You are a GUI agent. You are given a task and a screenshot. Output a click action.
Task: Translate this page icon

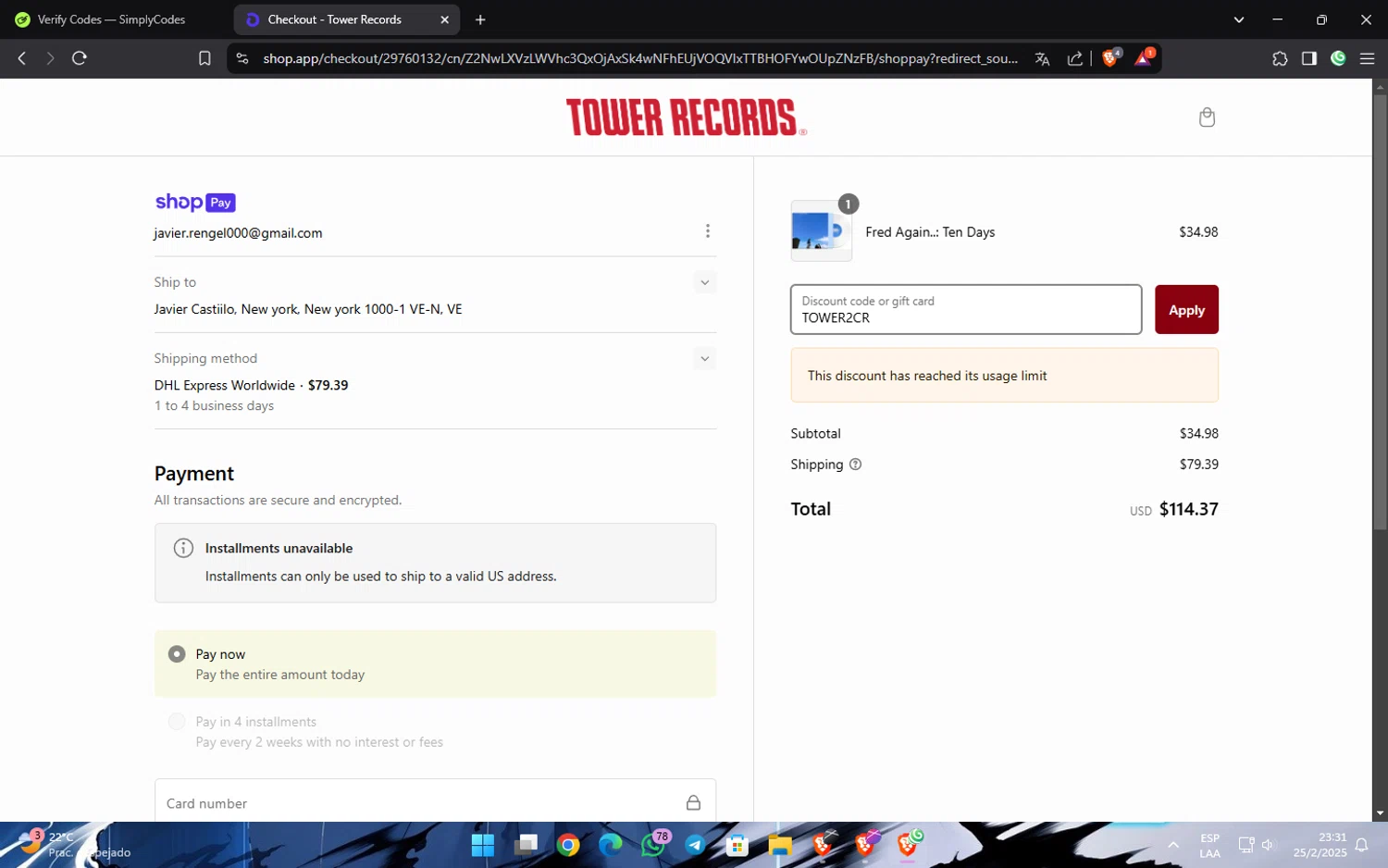click(1043, 58)
